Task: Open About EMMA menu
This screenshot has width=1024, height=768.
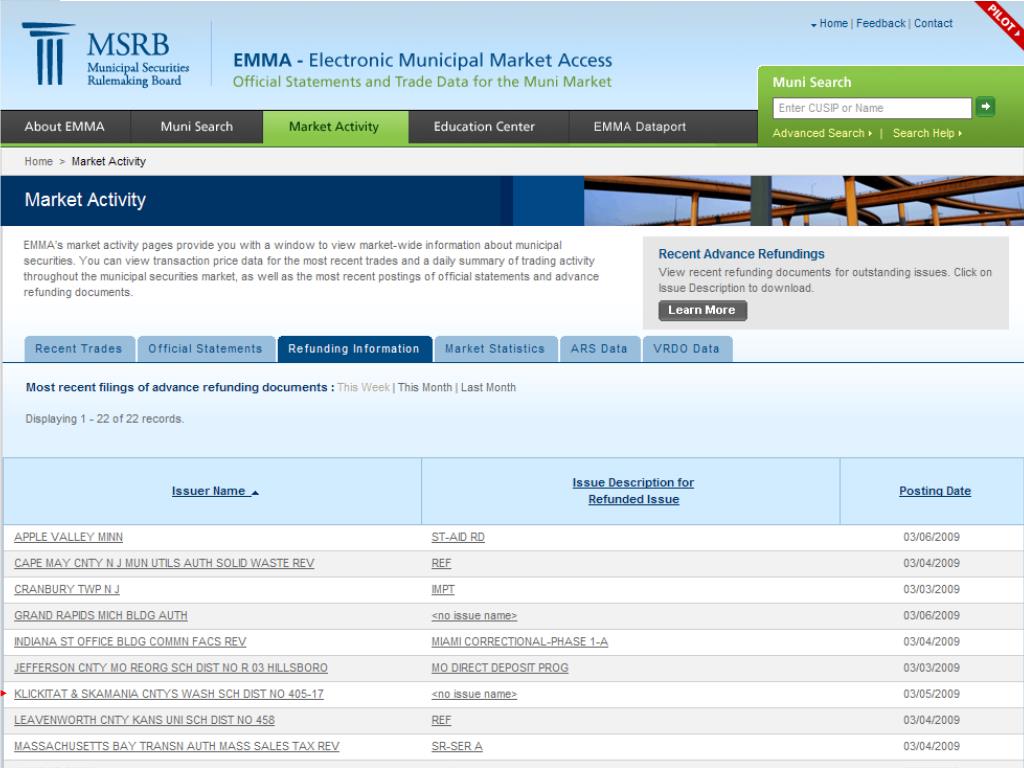Action: (65, 127)
